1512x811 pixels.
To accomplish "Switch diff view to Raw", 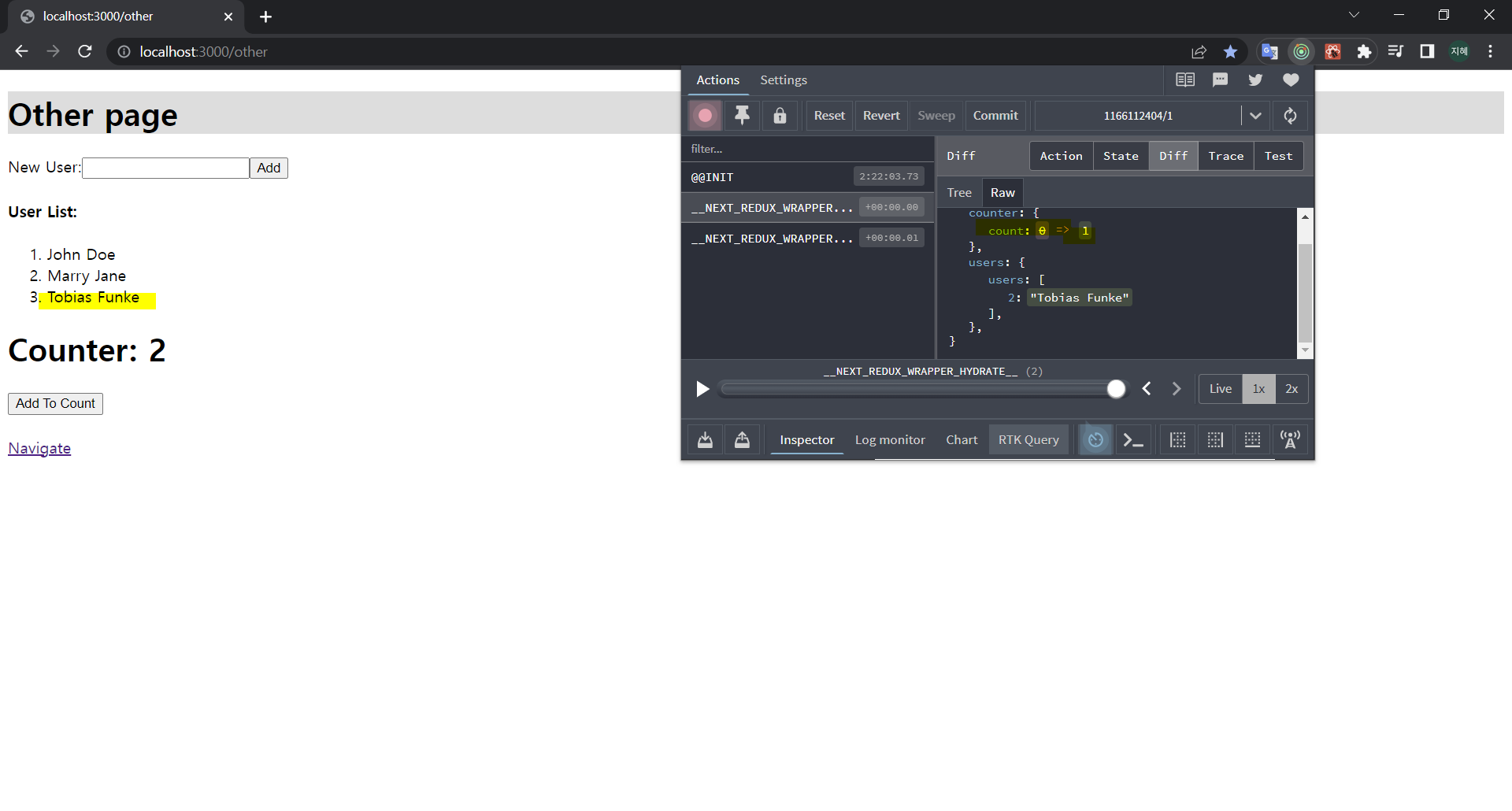I will click(1002, 193).
